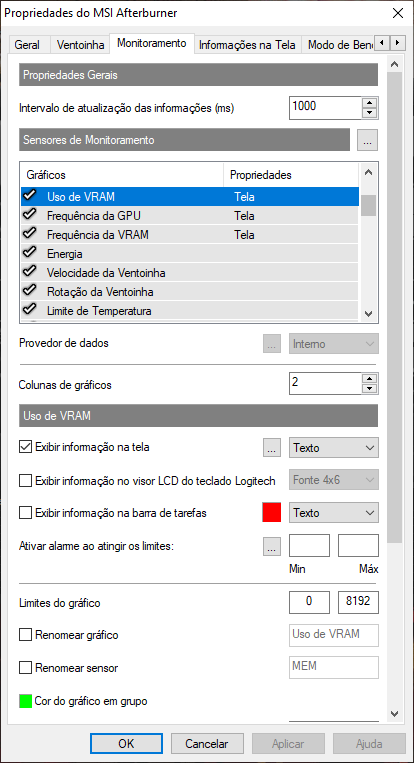
Task: Click the OK button
Action: tap(126, 744)
